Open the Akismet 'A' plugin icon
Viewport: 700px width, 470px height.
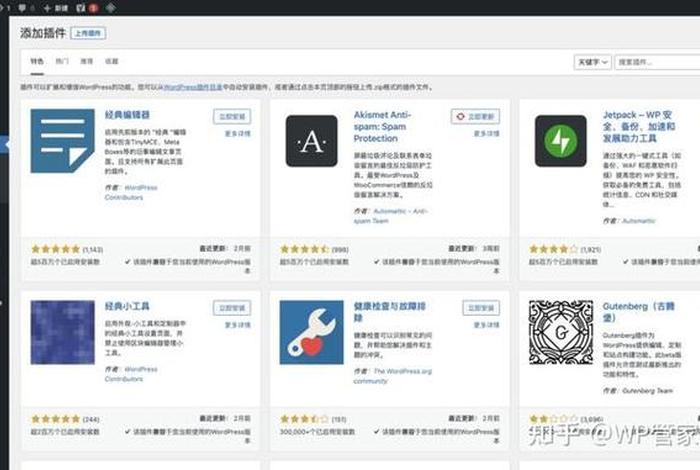point(312,141)
